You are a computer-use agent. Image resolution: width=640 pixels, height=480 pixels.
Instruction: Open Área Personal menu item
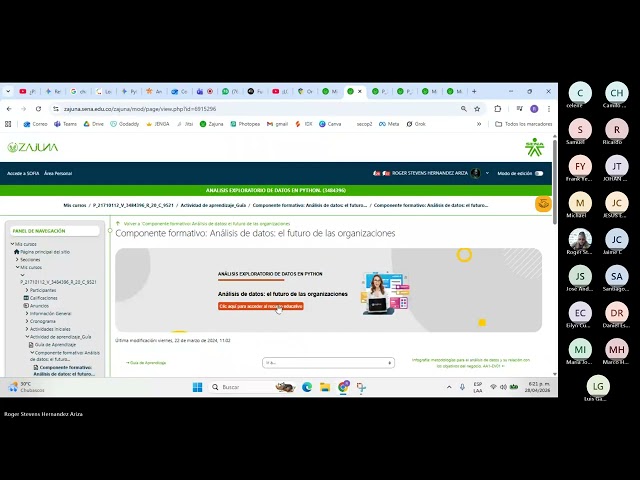pos(58,173)
